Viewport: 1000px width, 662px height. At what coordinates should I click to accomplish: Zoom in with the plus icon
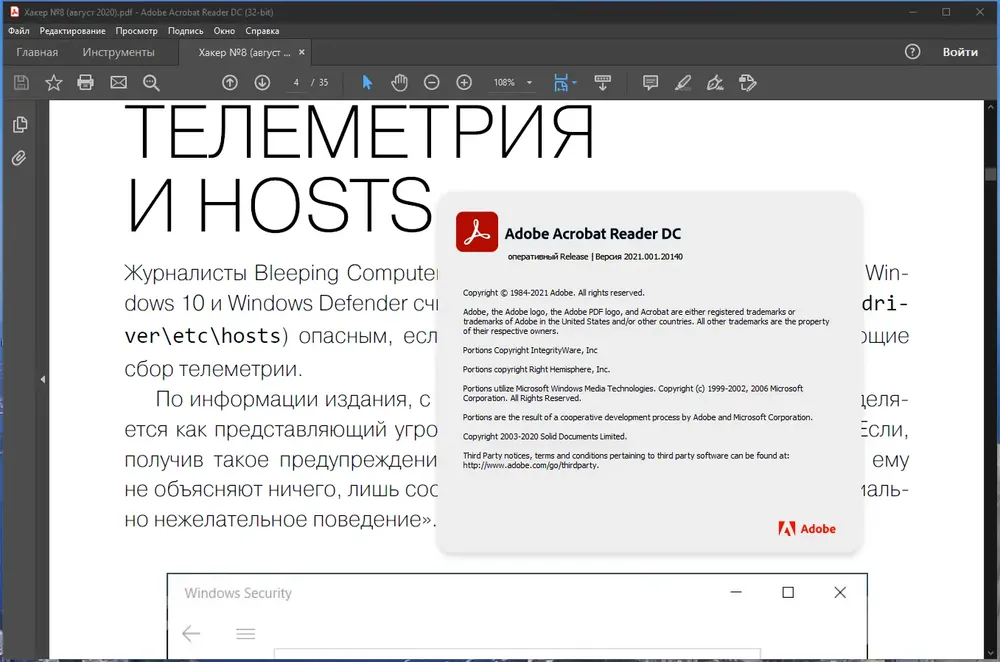point(464,82)
